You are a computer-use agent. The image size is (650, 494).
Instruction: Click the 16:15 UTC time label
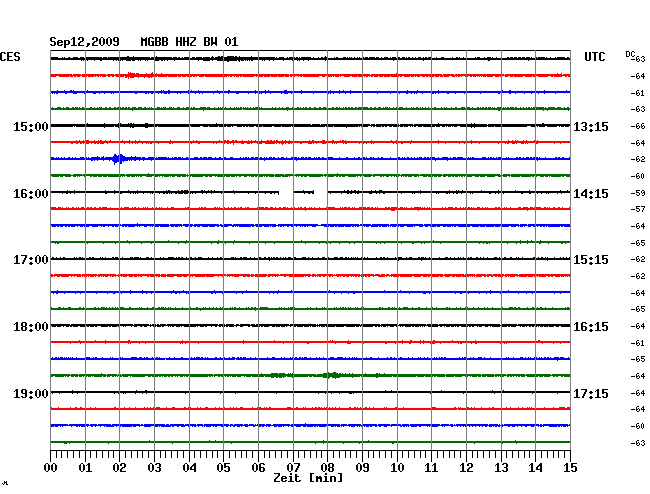pos(591,327)
